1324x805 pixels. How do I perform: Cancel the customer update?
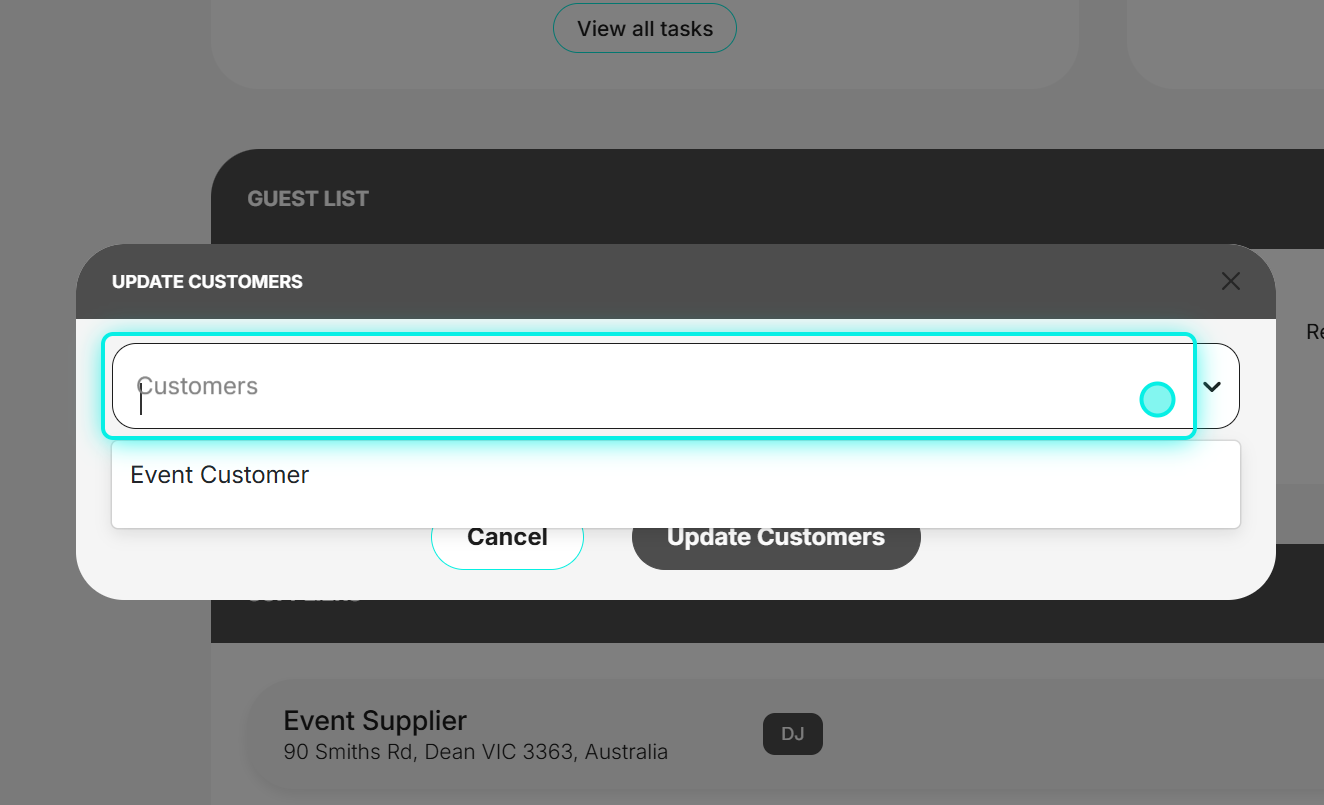pyautogui.click(x=507, y=537)
